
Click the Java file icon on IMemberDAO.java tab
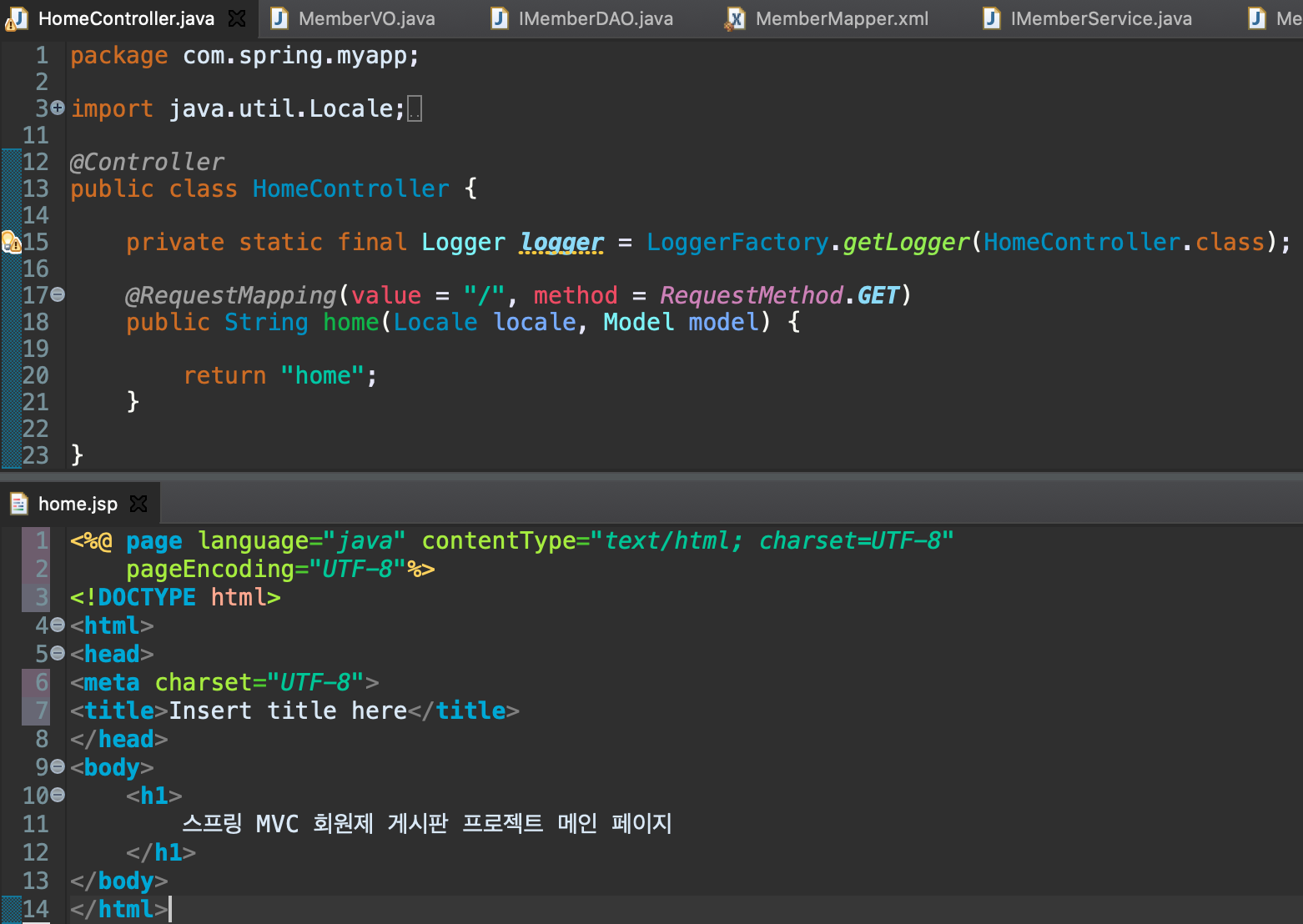coord(499,18)
